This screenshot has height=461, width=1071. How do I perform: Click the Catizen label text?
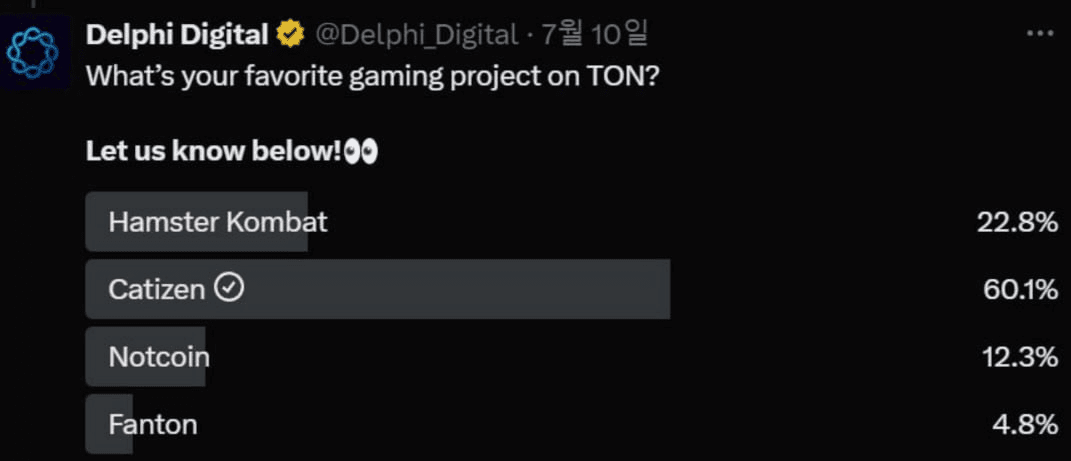(x=157, y=290)
